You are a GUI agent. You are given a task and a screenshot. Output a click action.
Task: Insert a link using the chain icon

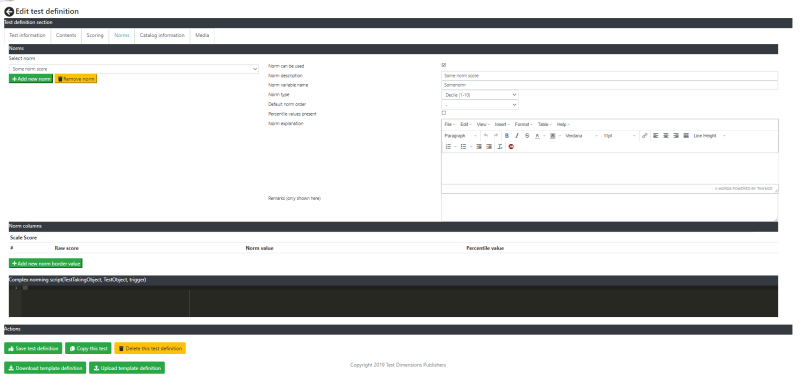[645, 136]
